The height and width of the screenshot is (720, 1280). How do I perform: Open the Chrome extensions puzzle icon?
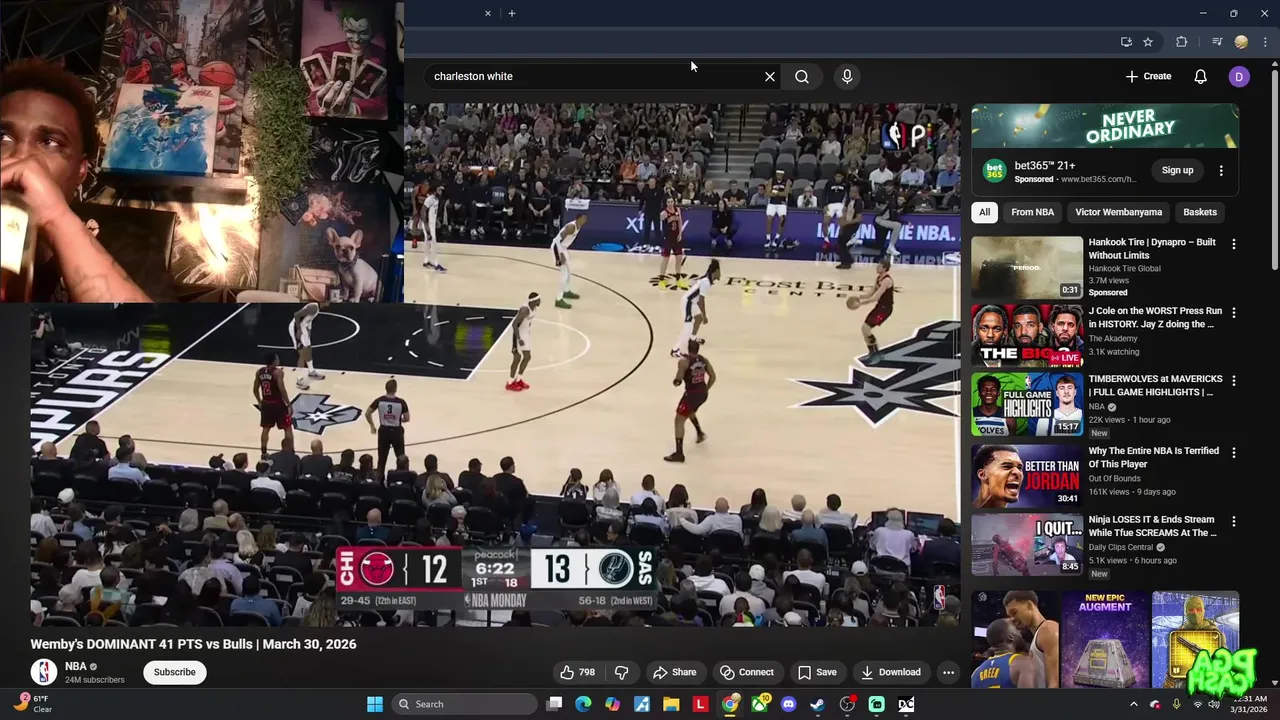[x=1182, y=42]
